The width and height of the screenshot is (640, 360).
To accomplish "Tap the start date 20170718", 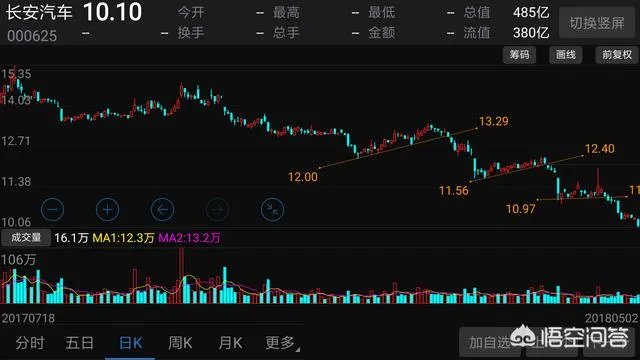I will coord(28,318).
